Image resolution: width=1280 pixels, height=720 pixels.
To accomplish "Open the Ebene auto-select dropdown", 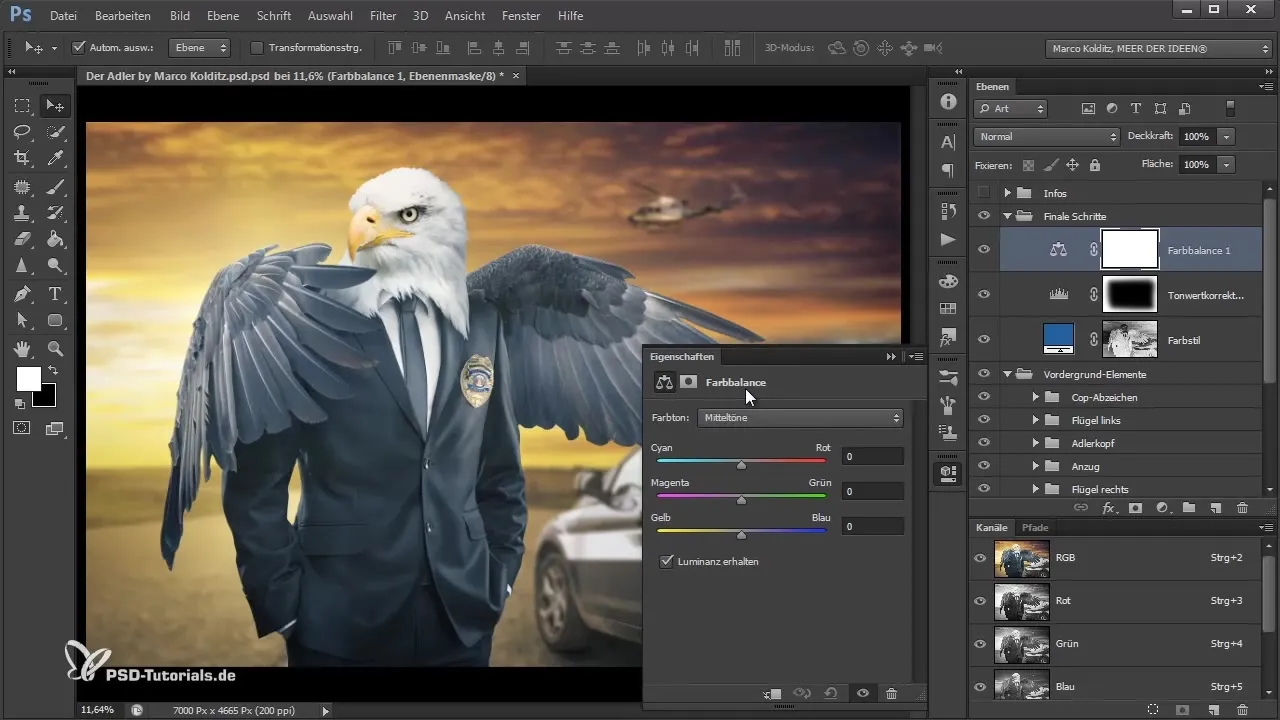I will (x=199, y=47).
